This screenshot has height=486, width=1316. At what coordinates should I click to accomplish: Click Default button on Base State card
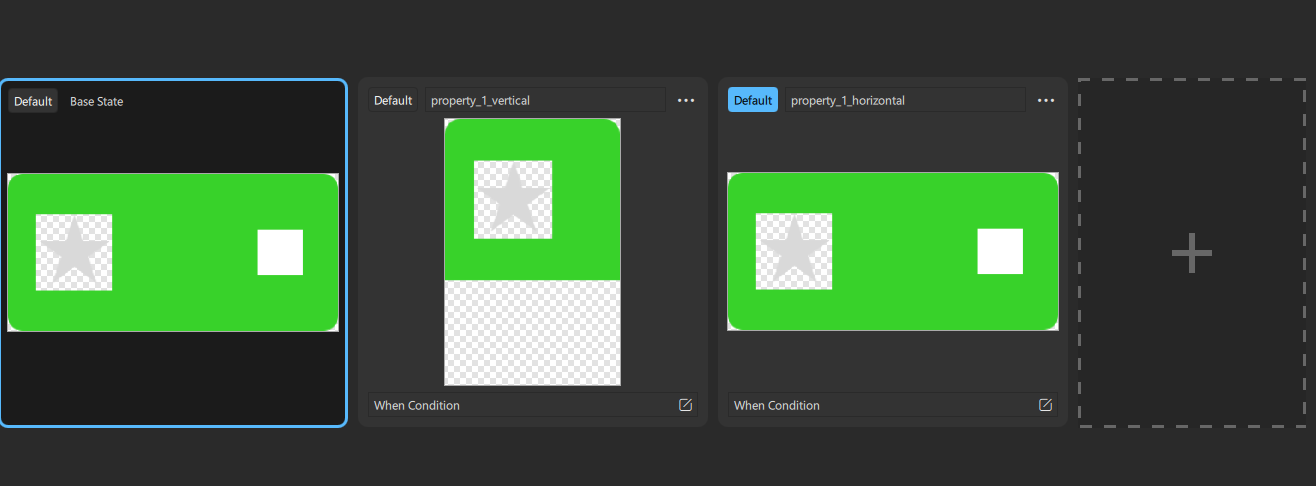(x=33, y=101)
